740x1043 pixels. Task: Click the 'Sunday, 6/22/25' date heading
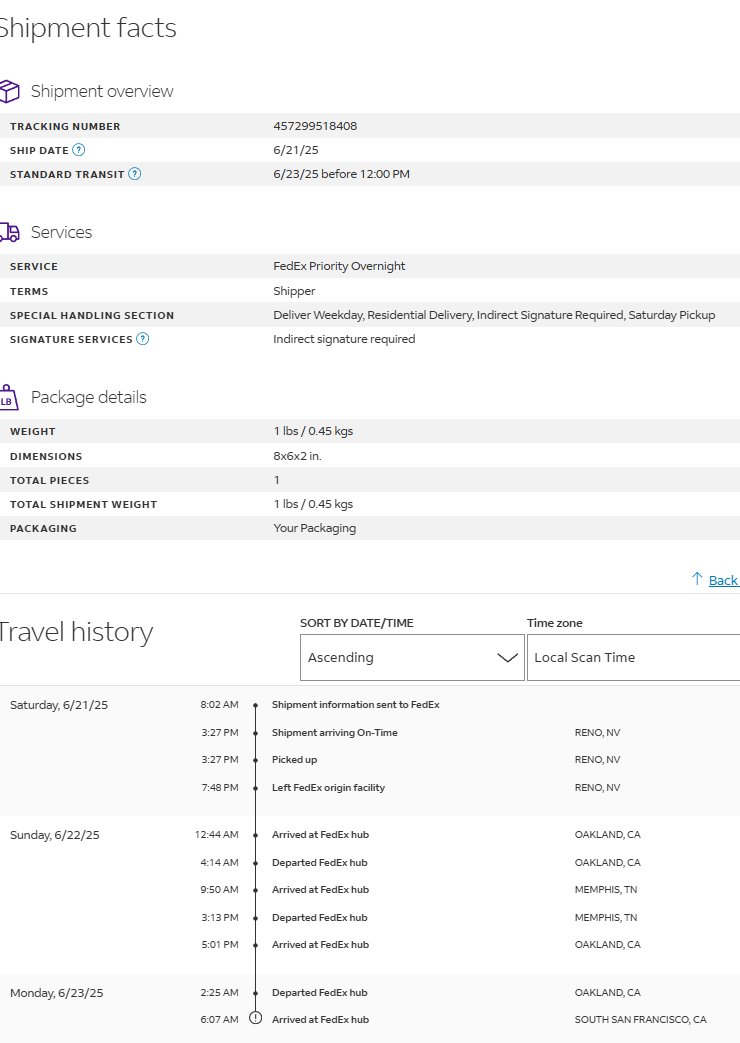[55, 835]
